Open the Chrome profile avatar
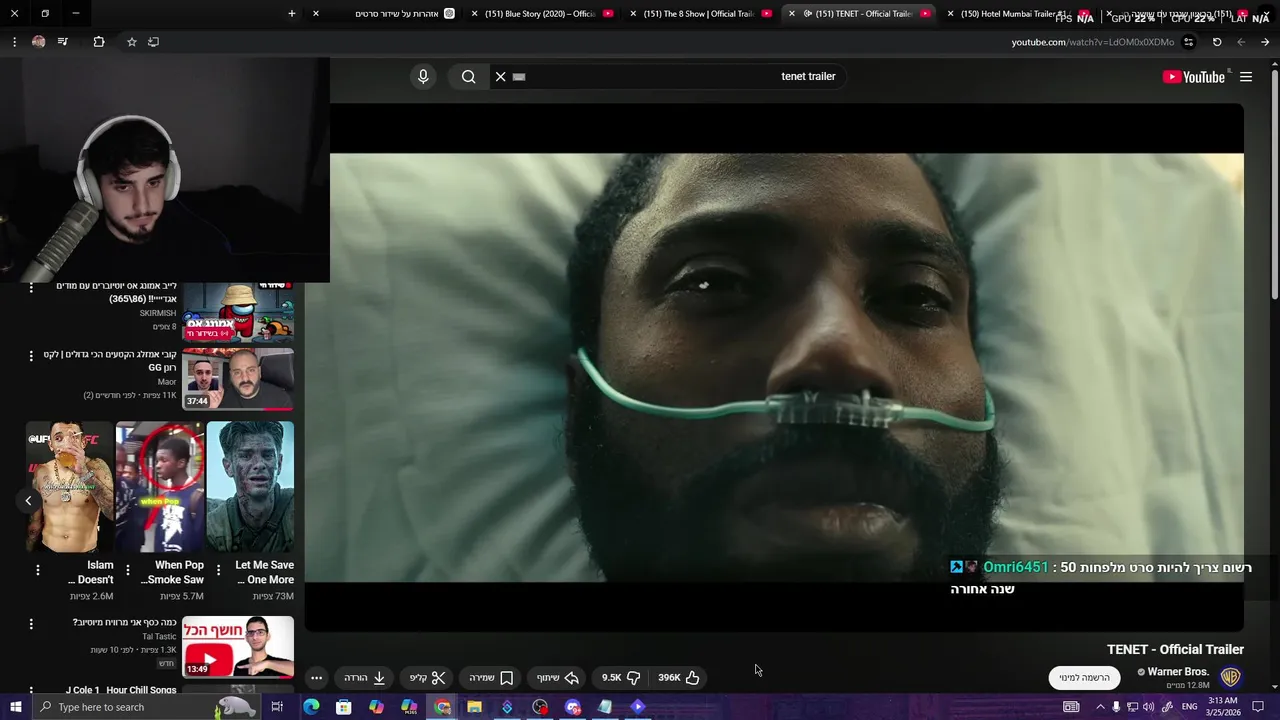Screen dimensions: 1280x720 click(38, 42)
